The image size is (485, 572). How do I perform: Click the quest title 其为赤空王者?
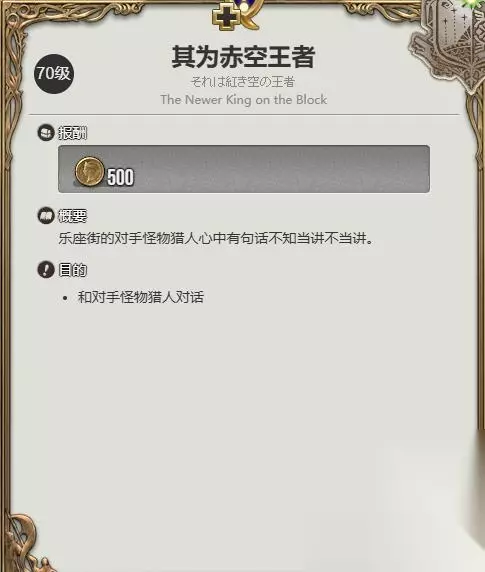point(243,57)
